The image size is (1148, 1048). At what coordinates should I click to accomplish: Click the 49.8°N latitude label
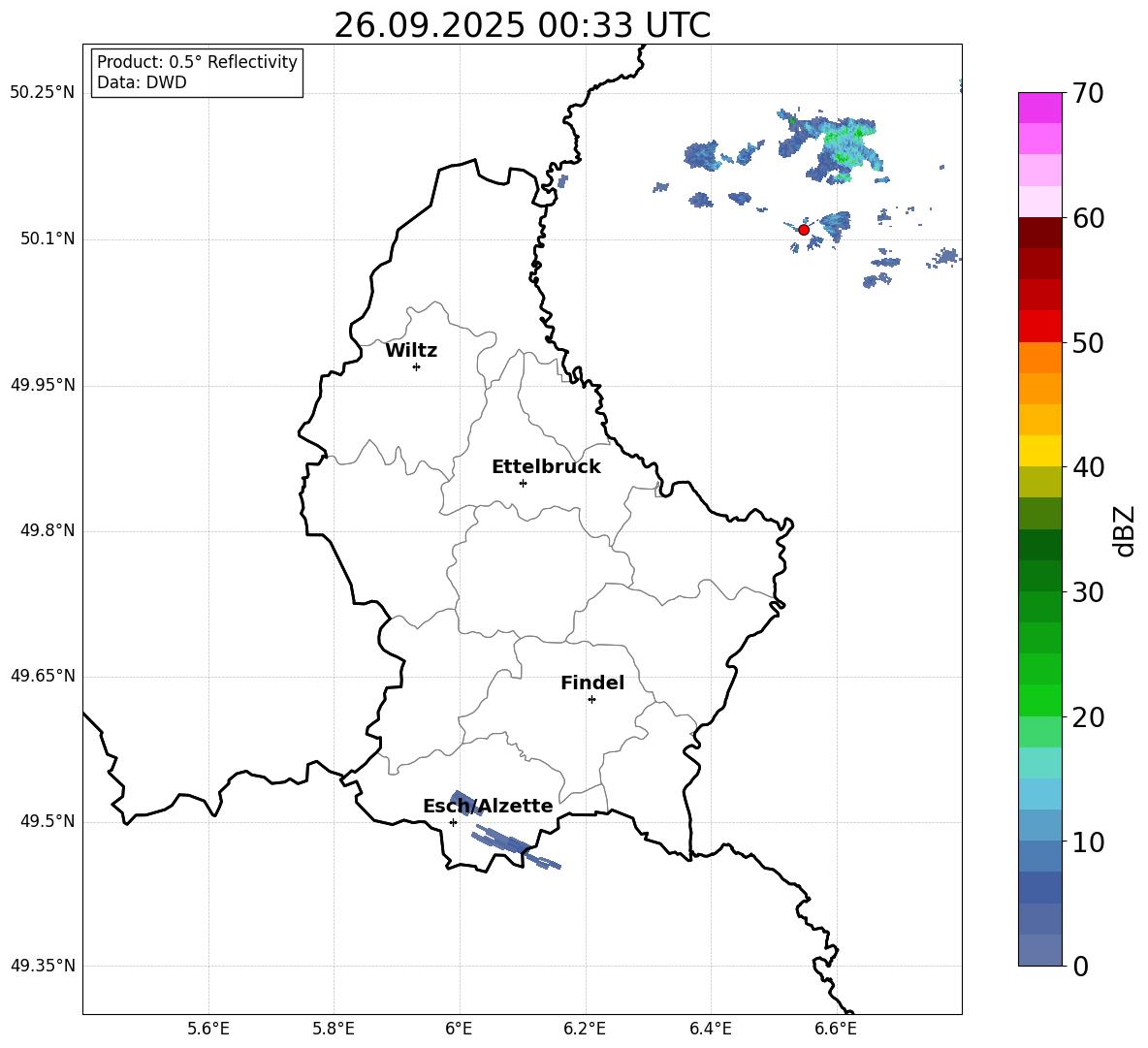pos(47,530)
